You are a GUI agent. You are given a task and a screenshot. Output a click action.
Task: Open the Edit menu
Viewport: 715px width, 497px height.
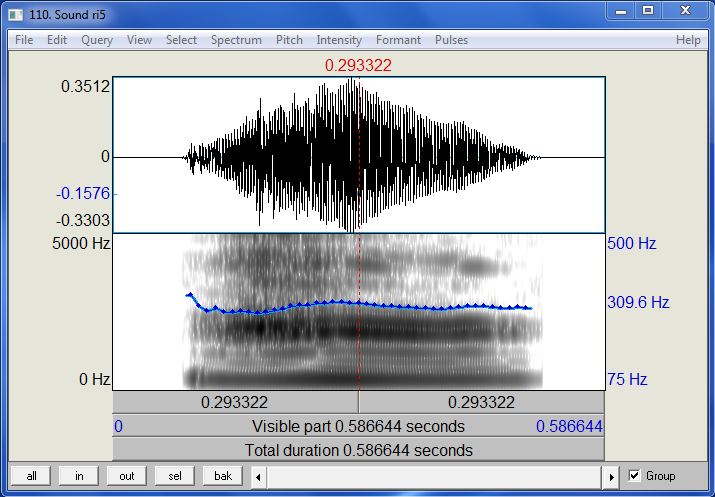point(57,40)
